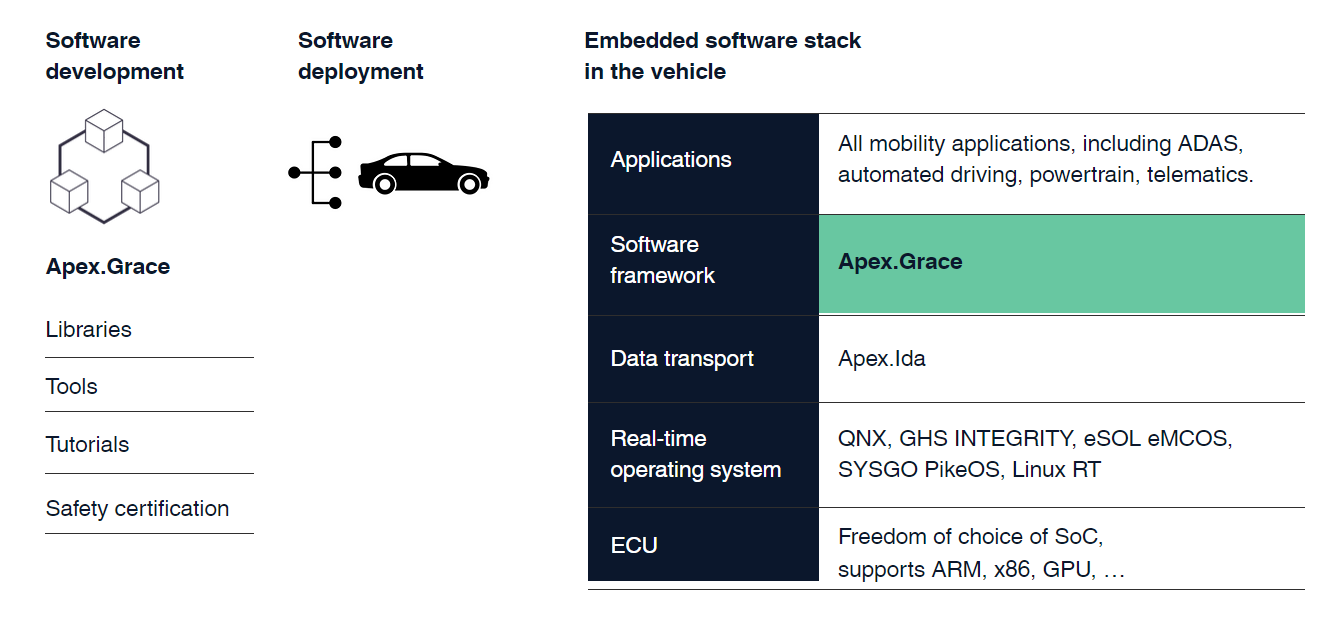
Task: Click the Apex.Ida text
Action: [882, 359]
